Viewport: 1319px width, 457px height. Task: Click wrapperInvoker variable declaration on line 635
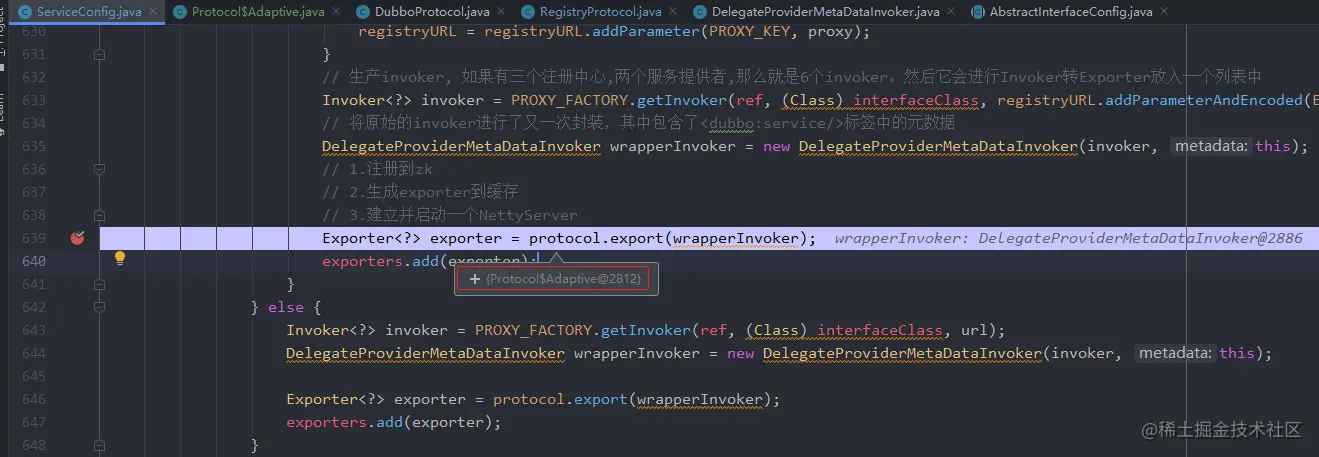(672, 146)
